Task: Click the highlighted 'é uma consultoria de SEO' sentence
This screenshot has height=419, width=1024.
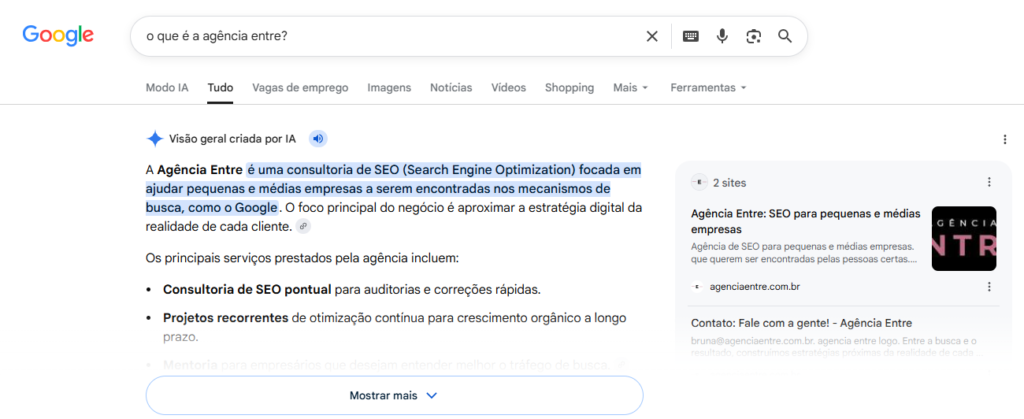Action: coord(393,189)
